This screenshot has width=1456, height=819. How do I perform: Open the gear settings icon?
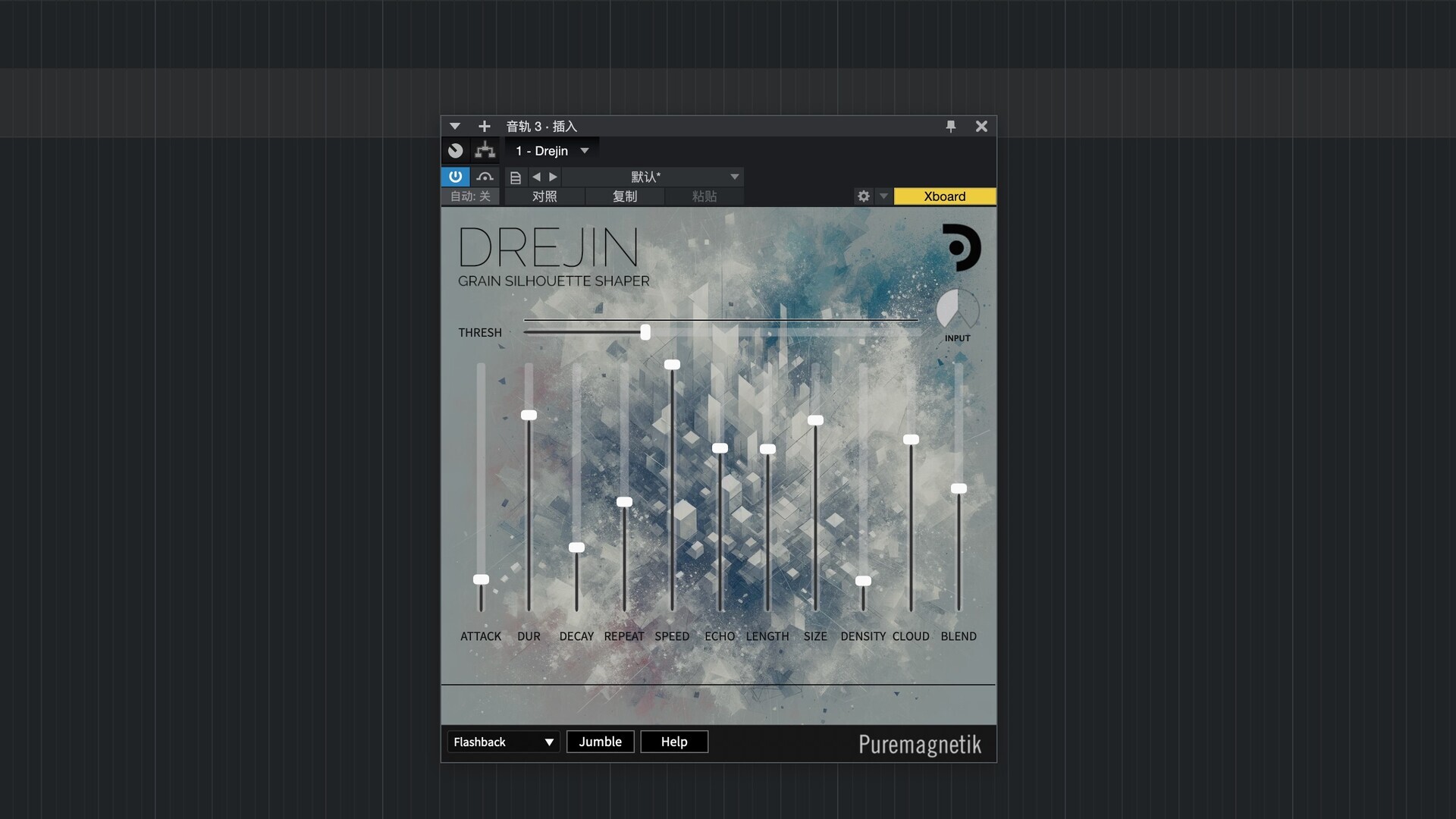864,196
